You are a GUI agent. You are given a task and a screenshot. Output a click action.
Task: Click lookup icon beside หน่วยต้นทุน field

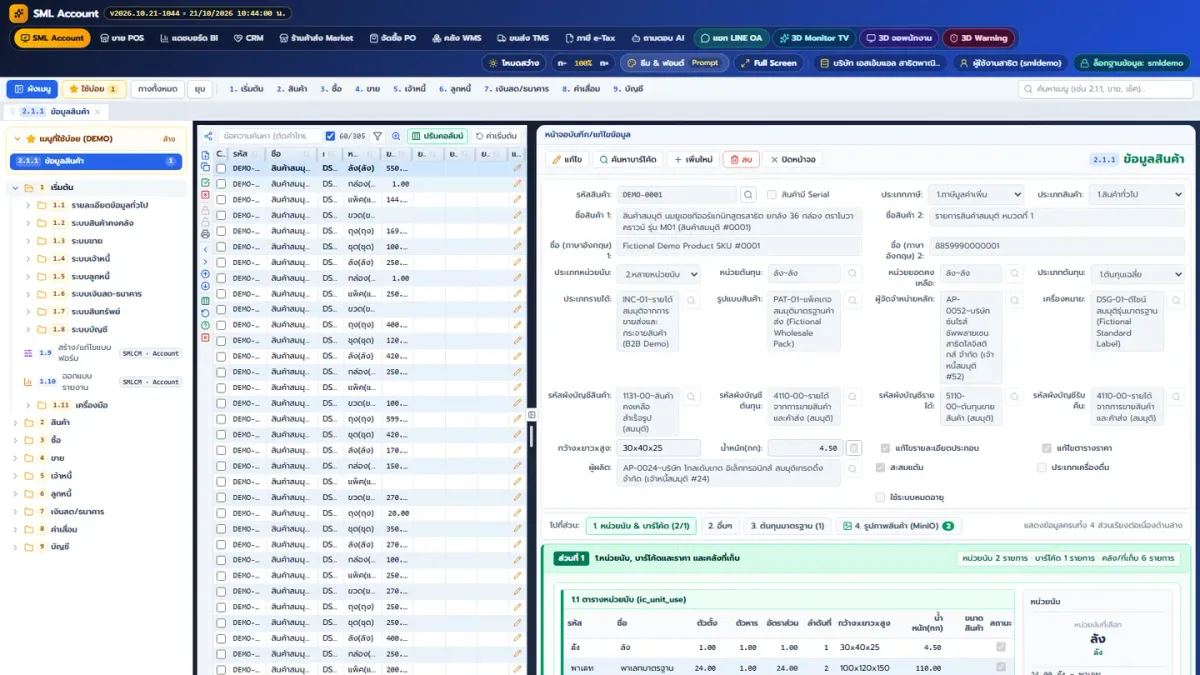pyautogui.click(x=852, y=273)
